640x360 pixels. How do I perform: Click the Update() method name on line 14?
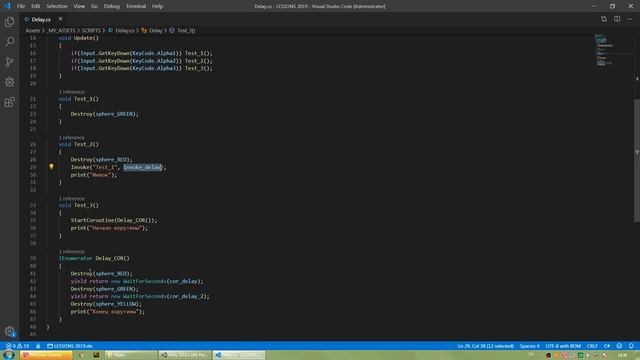pyautogui.click(x=86, y=38)
